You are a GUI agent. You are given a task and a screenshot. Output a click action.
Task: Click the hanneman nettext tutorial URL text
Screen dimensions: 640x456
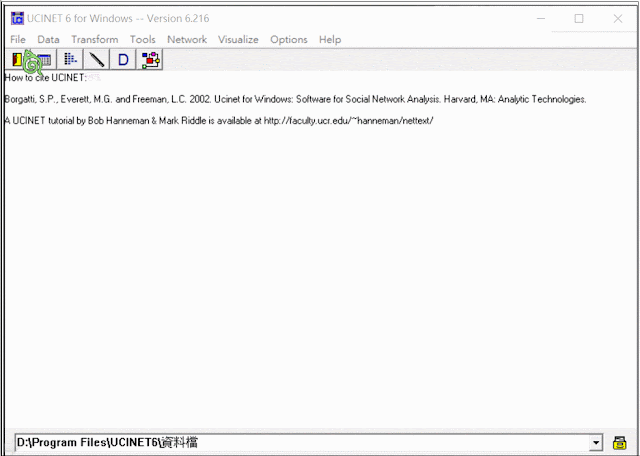349,121
